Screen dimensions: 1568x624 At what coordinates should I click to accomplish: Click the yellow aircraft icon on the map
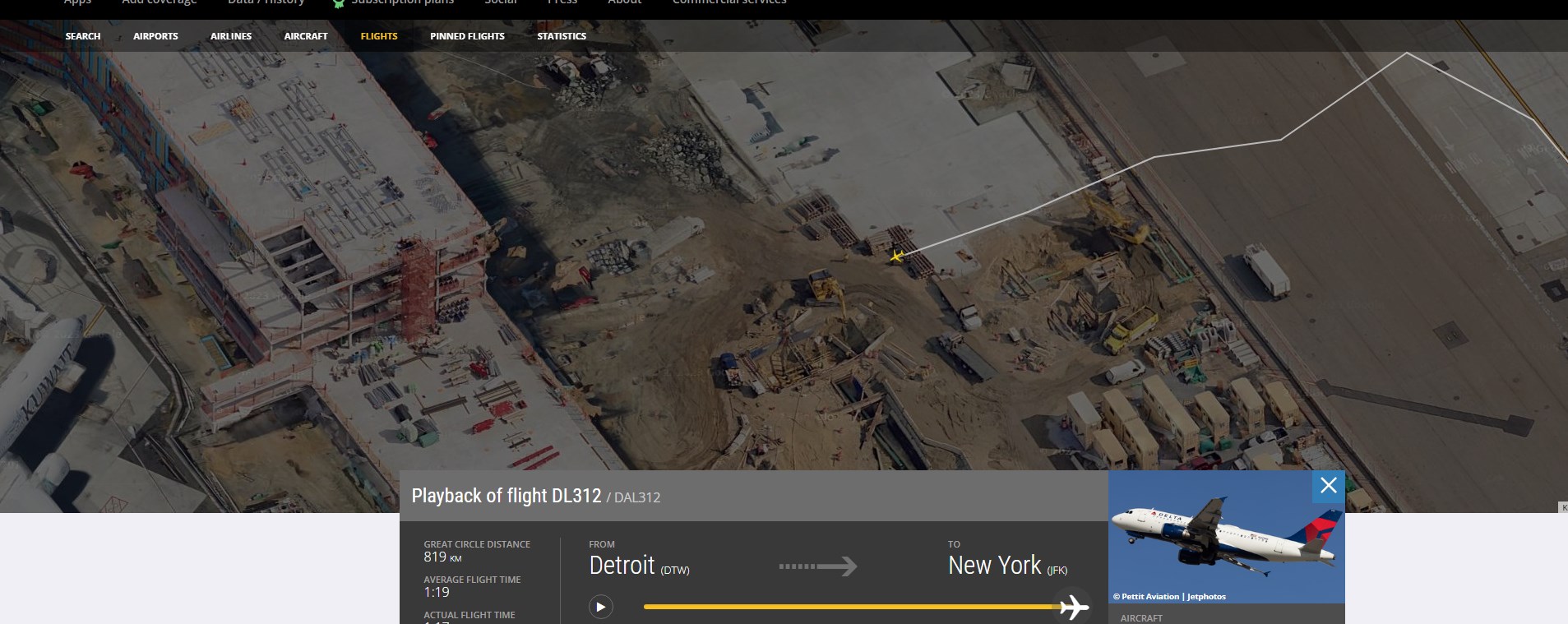pos(896,256)
